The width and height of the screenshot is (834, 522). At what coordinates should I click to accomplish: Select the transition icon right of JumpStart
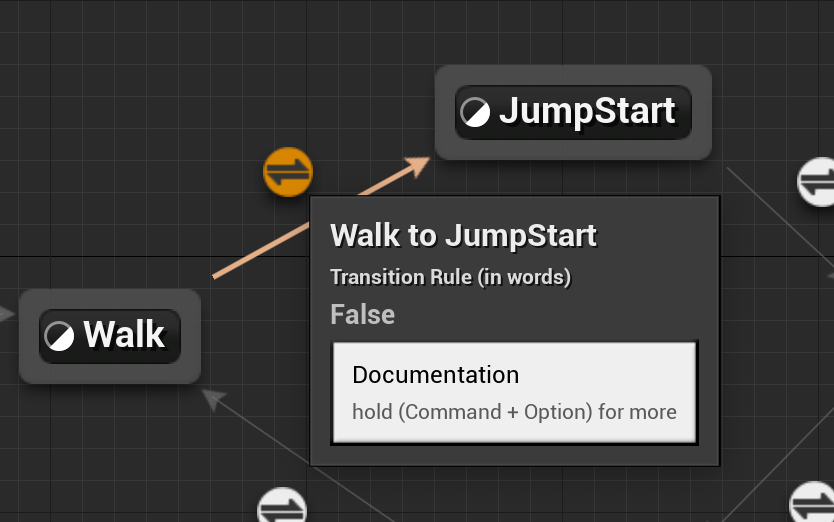tap(818, 181)
